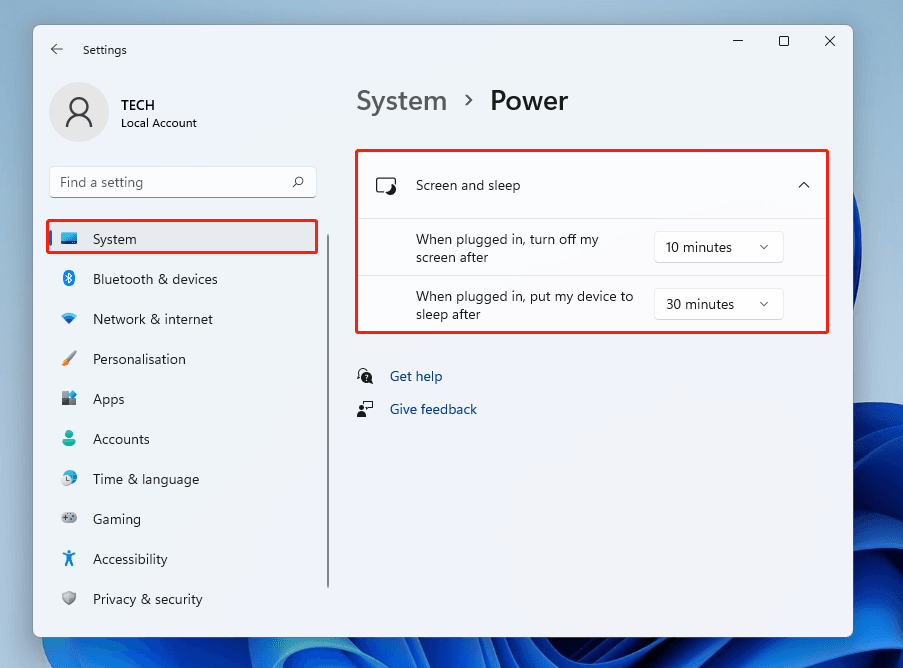Click the Get help link
This screenshot has height=668, width=903.
[416, 376]
